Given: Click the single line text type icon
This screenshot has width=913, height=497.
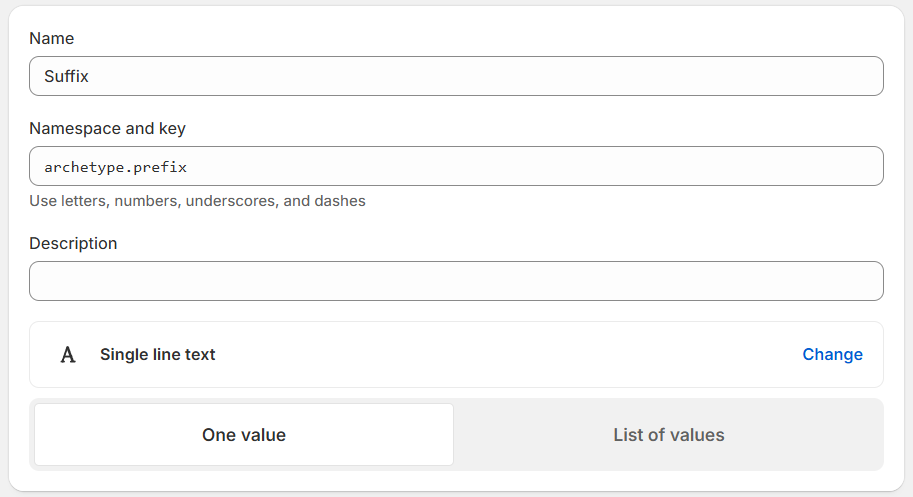Looking at the screenshot, I should click(x=68, y=355).
